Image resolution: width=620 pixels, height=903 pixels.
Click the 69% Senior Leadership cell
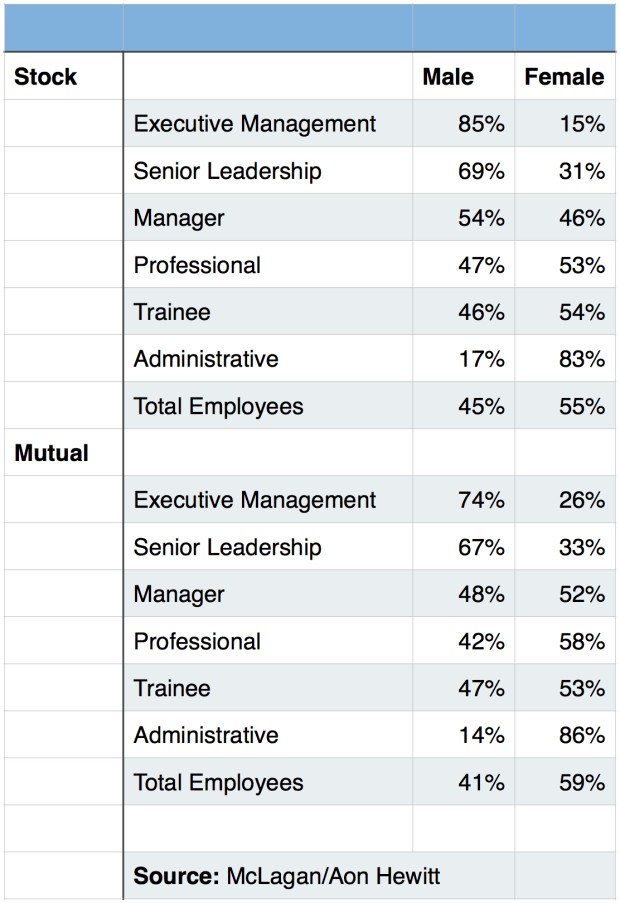[481, 171]
